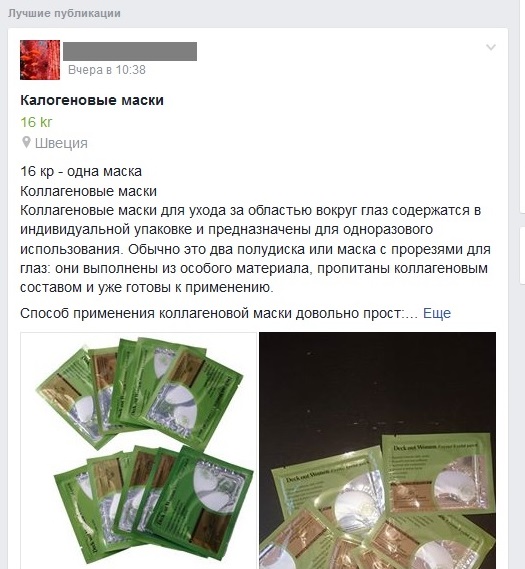This screenshot has height=569, width=525.
Task: Click the timestamp Вчера в 10:38
Action: coord(107,70)
